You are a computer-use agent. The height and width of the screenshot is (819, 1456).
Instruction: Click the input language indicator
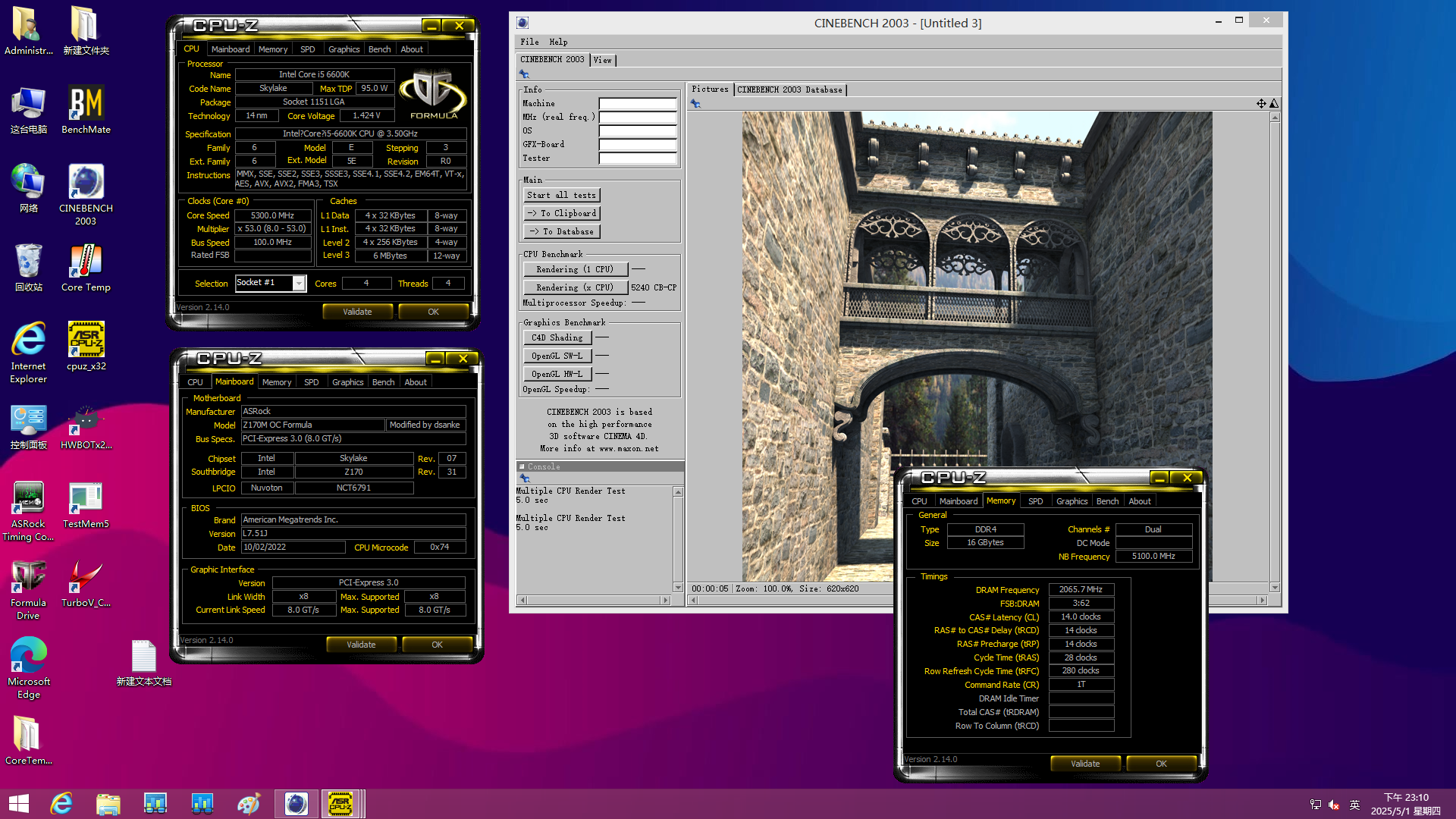1354,805
